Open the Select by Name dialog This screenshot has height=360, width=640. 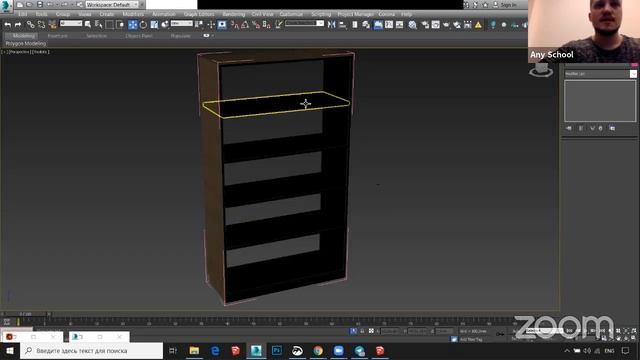(98, 25)
